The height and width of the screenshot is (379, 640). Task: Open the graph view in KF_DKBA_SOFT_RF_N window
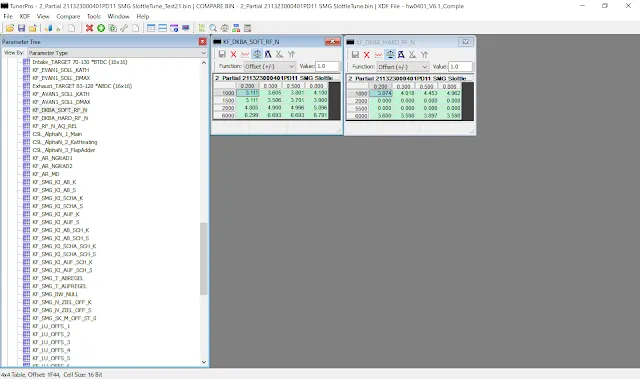[x=245, y=54]
